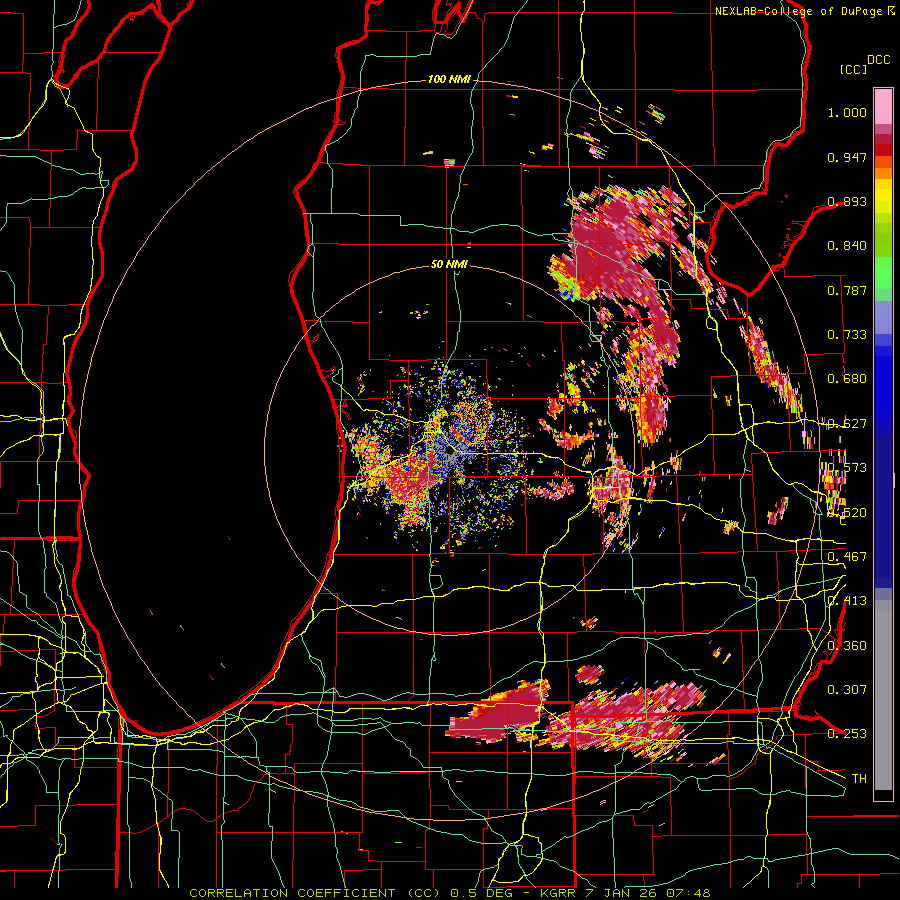900x900 pixels.
Task: Pick the light pink top color bar segment
Action: (883, 106)
